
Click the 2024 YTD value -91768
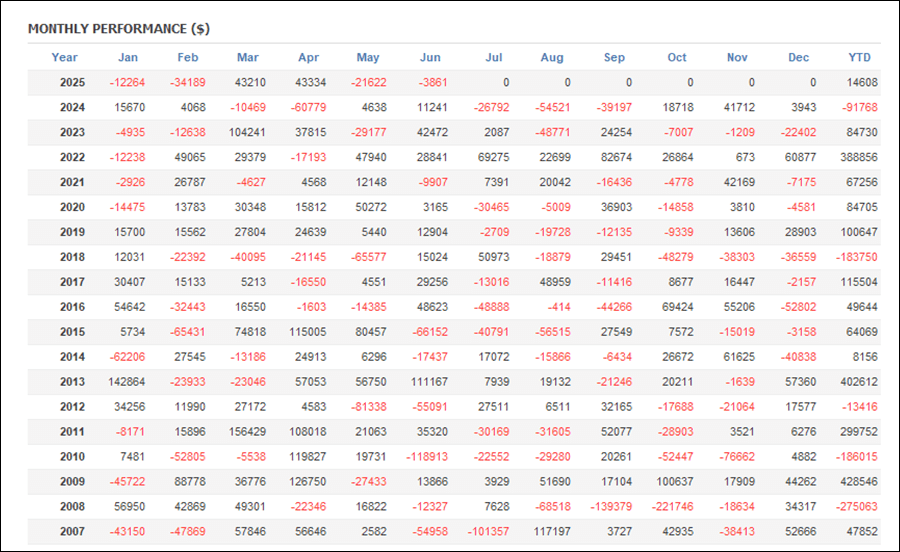(860, 107)
